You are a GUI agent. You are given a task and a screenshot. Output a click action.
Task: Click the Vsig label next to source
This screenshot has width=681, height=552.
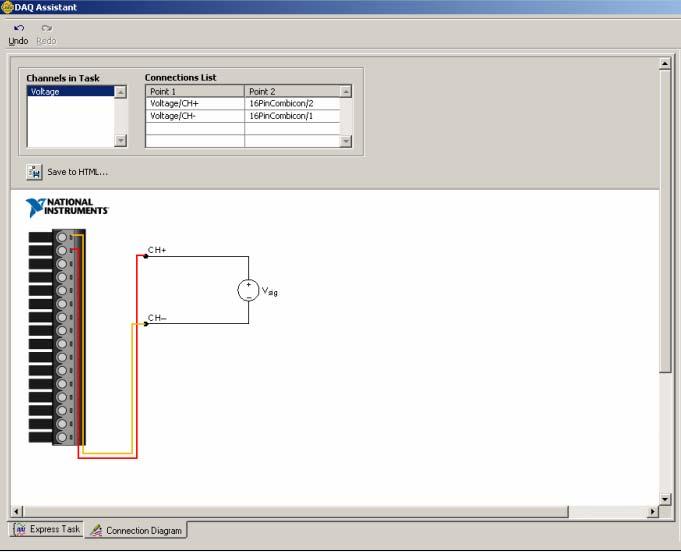click(269, 291)
